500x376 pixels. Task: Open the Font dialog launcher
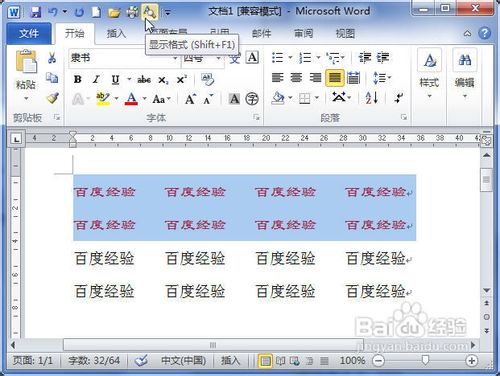pyautogui.click(x=256, y=117)
